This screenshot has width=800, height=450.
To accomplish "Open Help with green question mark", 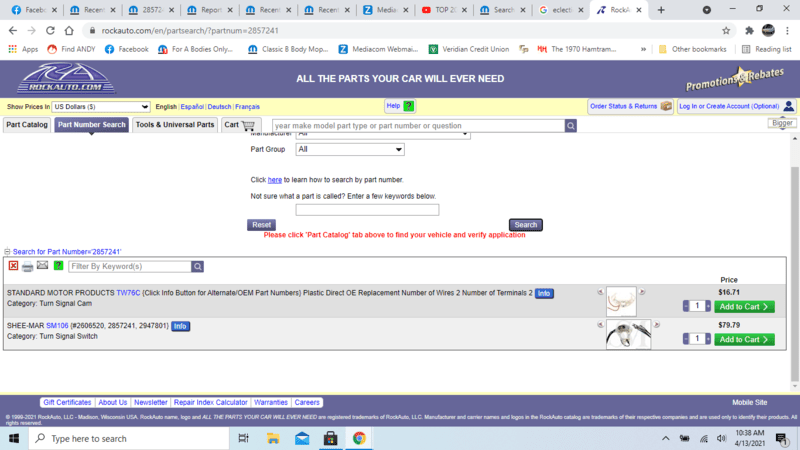I will [399, 106].
